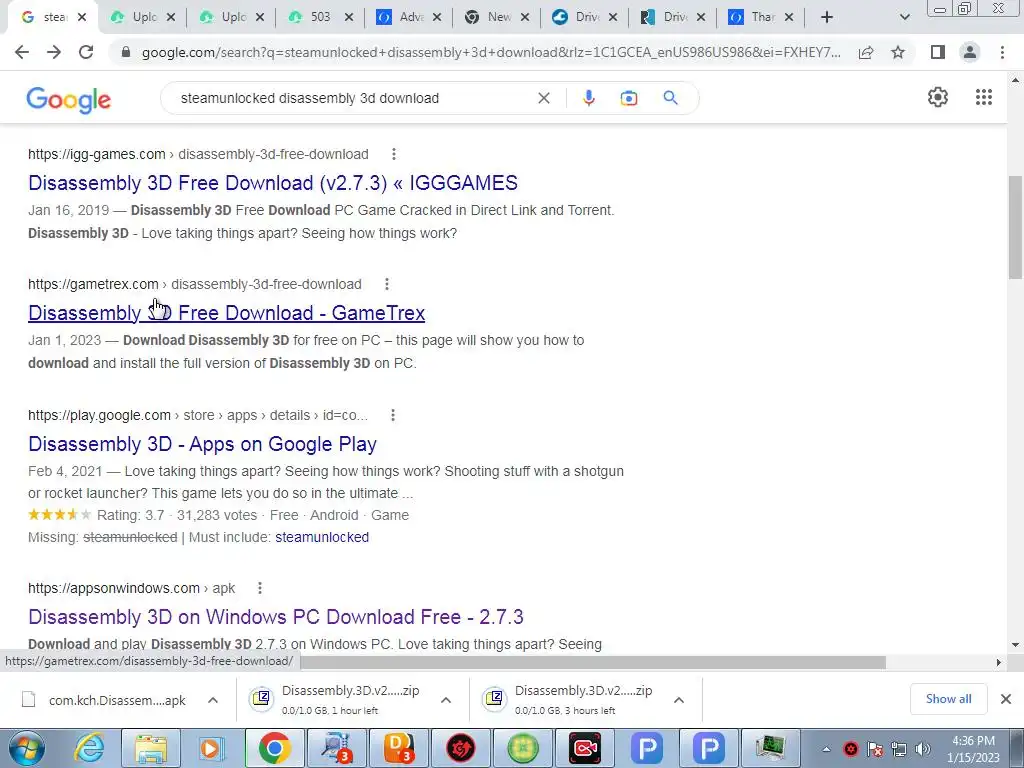Expand options for the zip with 1 hour left
This screenshot has width=1024, height=768.
pyautogui.click(x=446, y=700)
